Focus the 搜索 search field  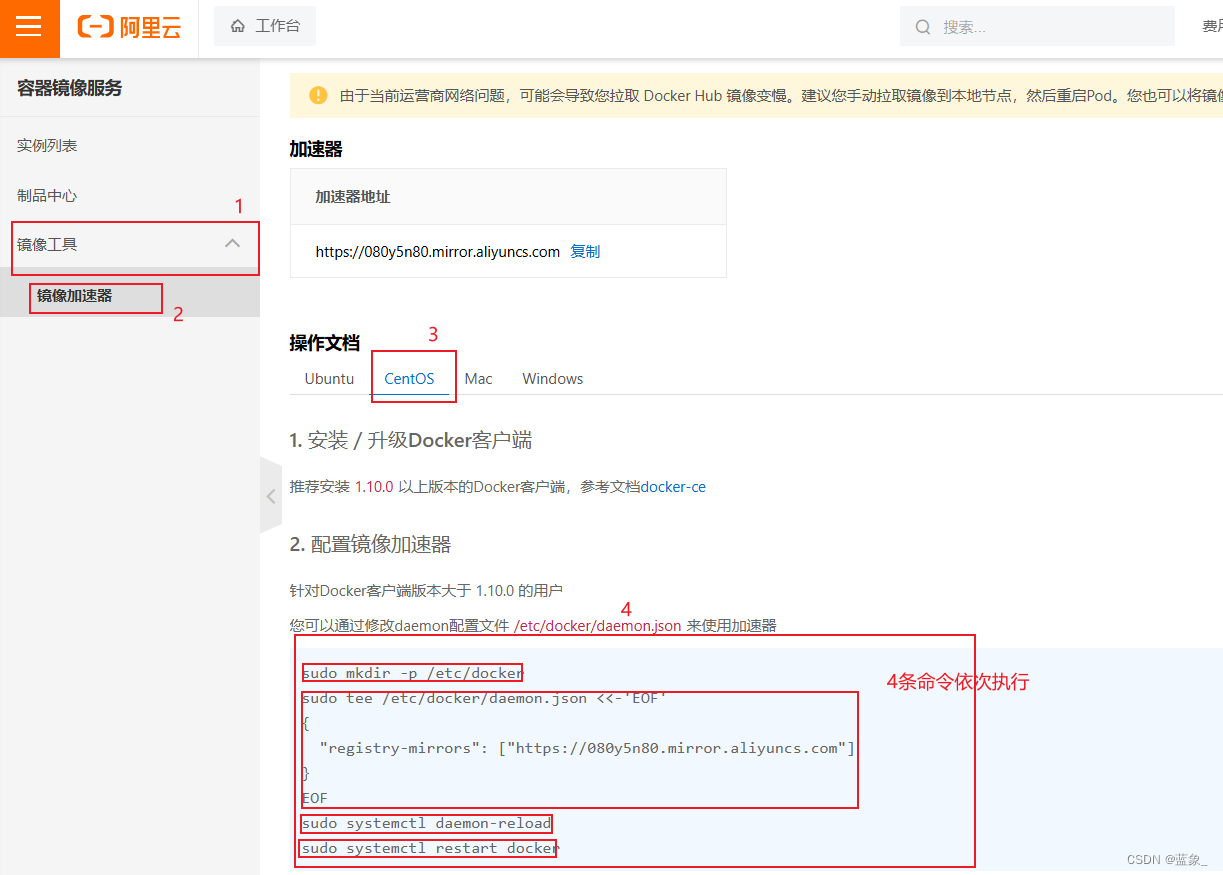[x=1037, y=27]
